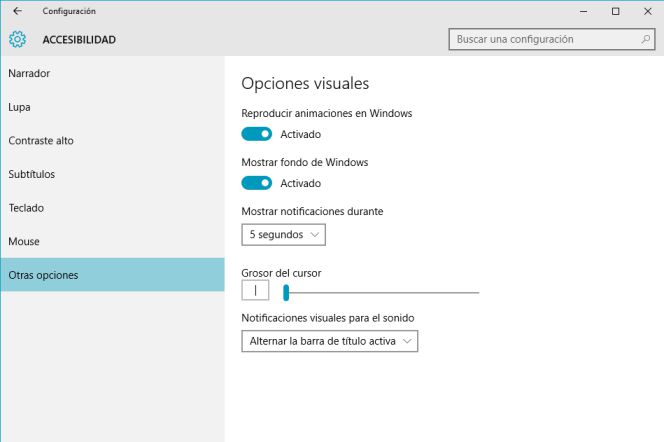
Task: Open the Lupa section
Action: pos(112,107)
